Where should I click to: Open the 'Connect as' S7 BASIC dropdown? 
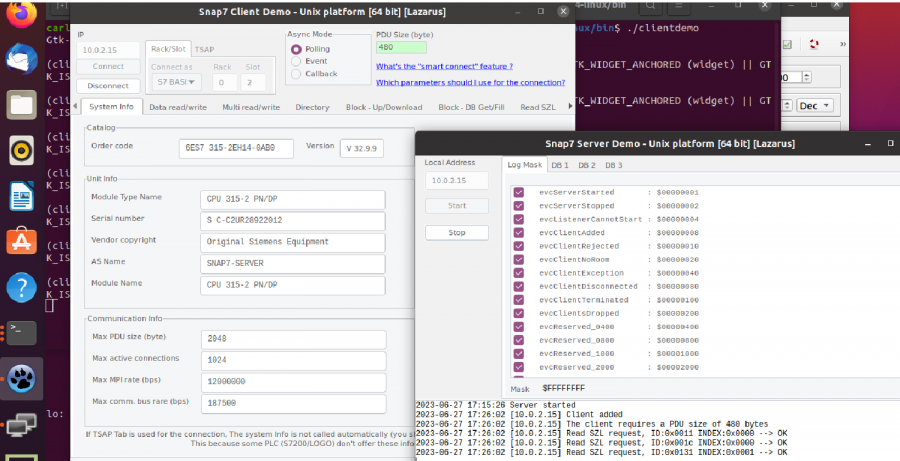176,83
